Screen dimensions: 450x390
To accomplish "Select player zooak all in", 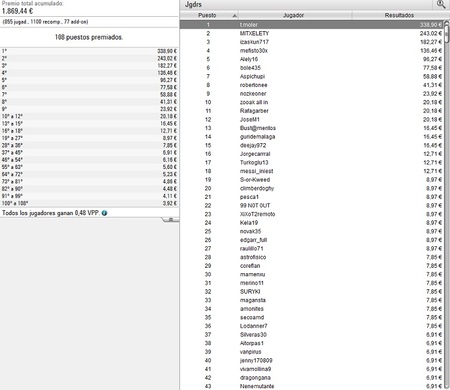I will pos(254,102).
